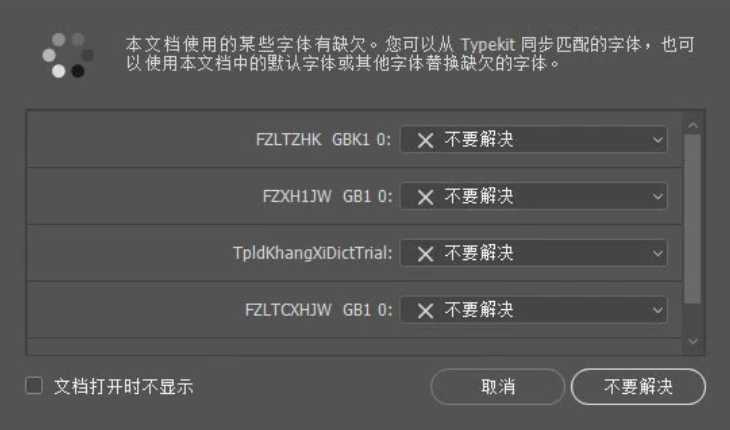The image size is (730, 430).
Task: Click the 不要解决 button at the bottom right
Action: [638, 386]
